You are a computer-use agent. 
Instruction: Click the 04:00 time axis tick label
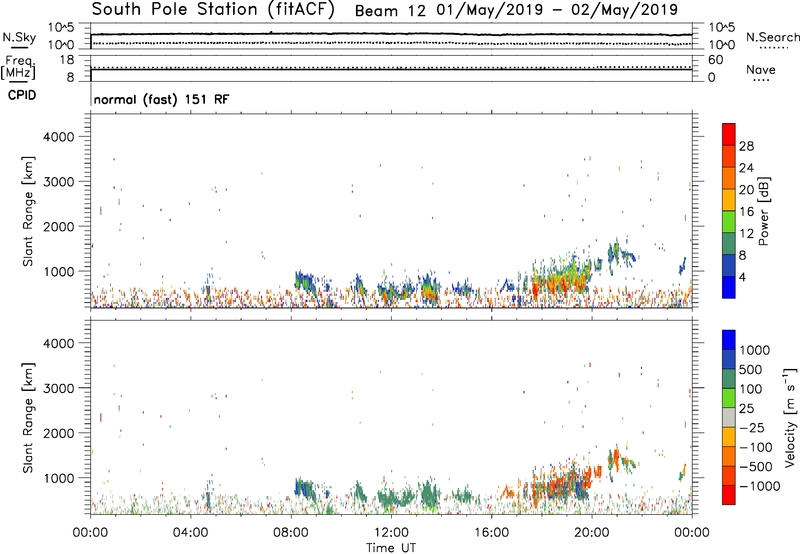[x=190, y=533]
